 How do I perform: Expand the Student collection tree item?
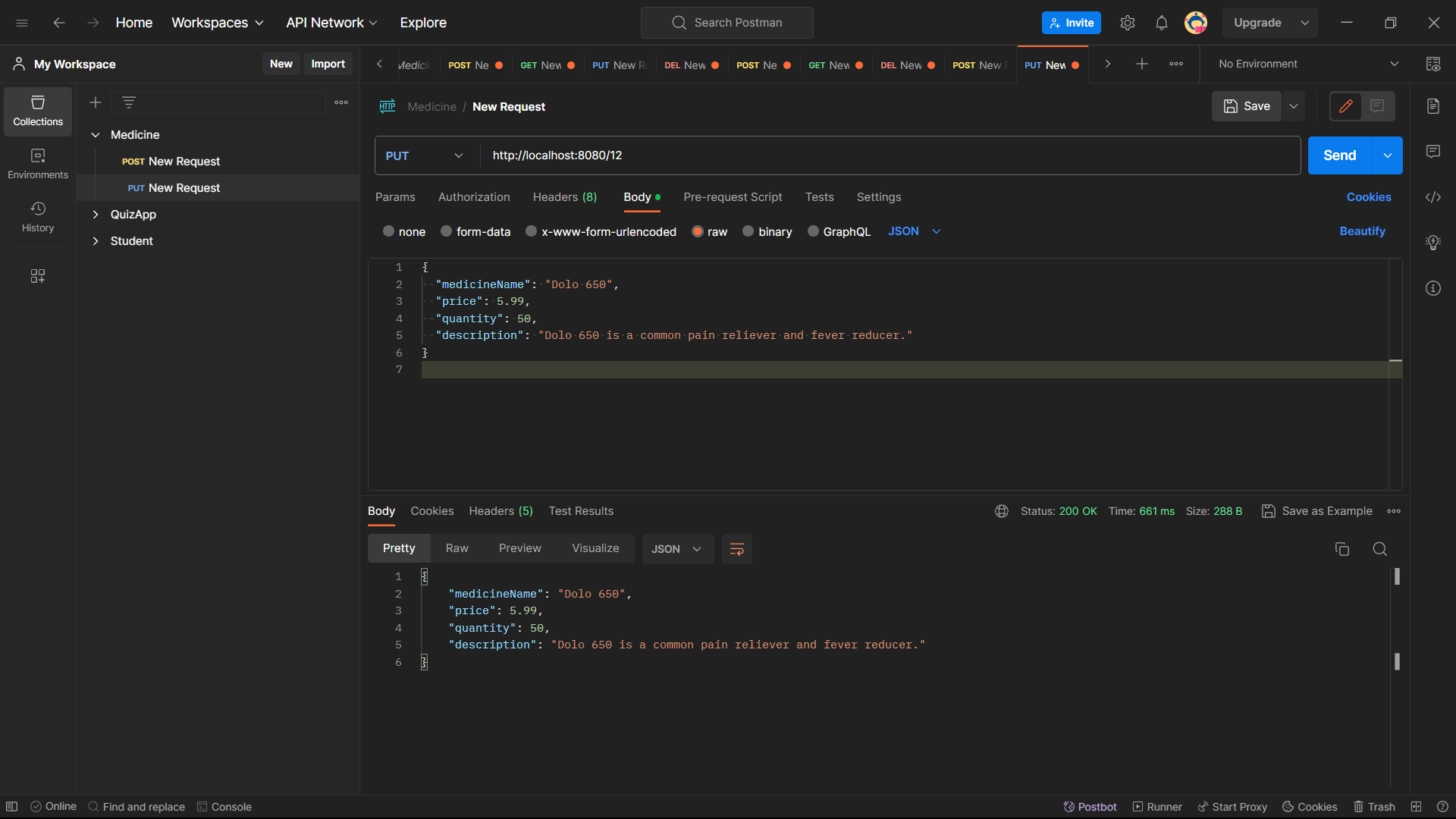coord(95,241)
